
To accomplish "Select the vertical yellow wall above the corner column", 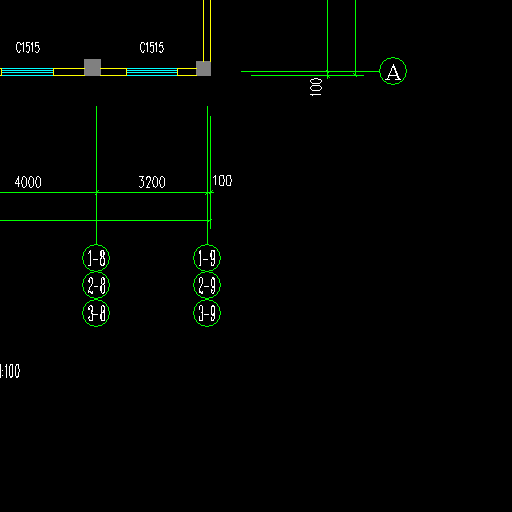I will pos(207,30).
